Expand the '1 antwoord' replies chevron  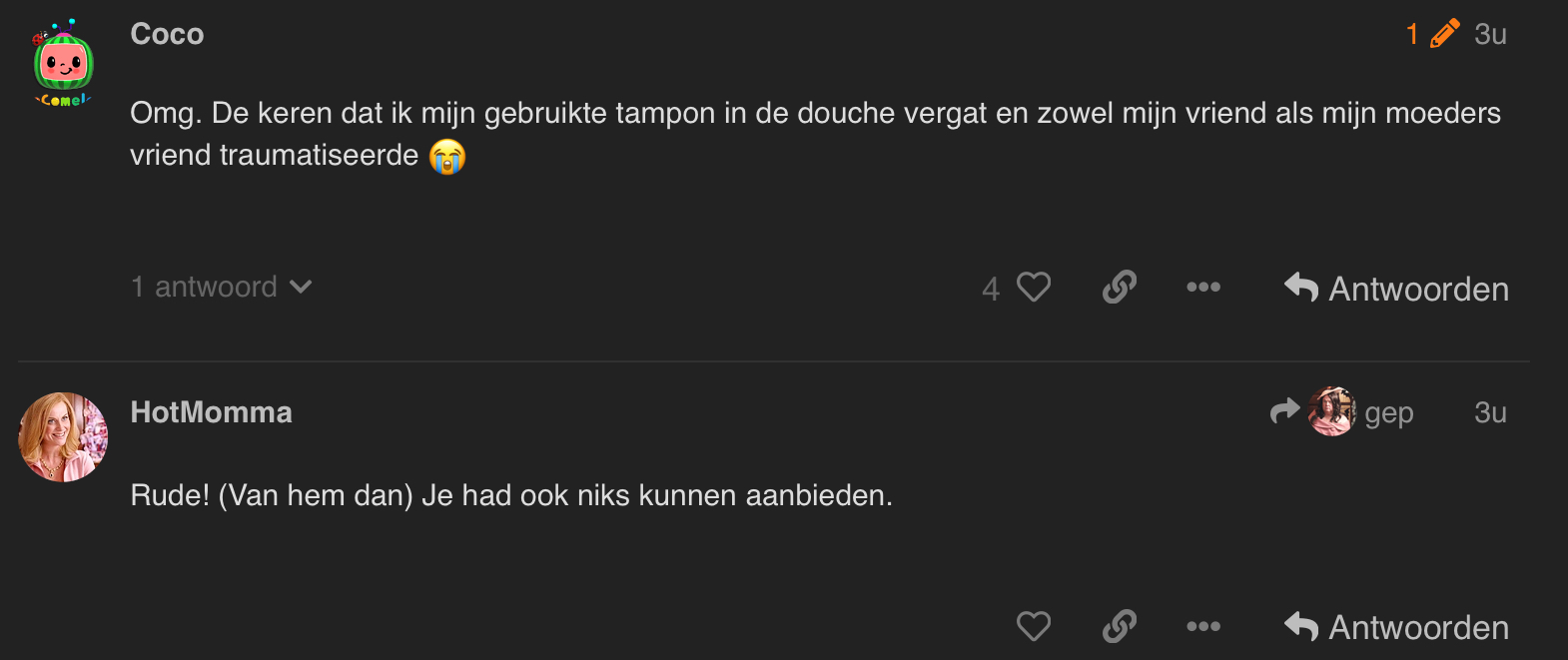(301, 288)
